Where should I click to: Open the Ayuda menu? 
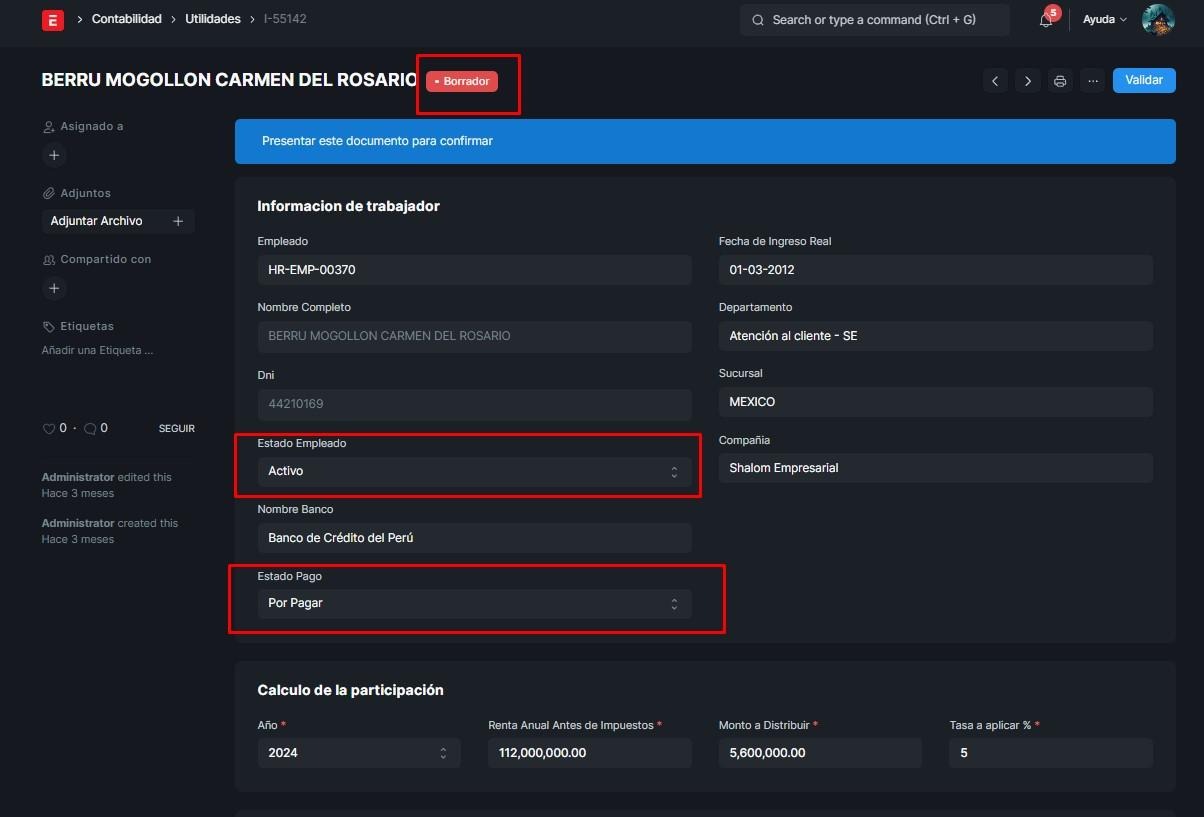1104,20
